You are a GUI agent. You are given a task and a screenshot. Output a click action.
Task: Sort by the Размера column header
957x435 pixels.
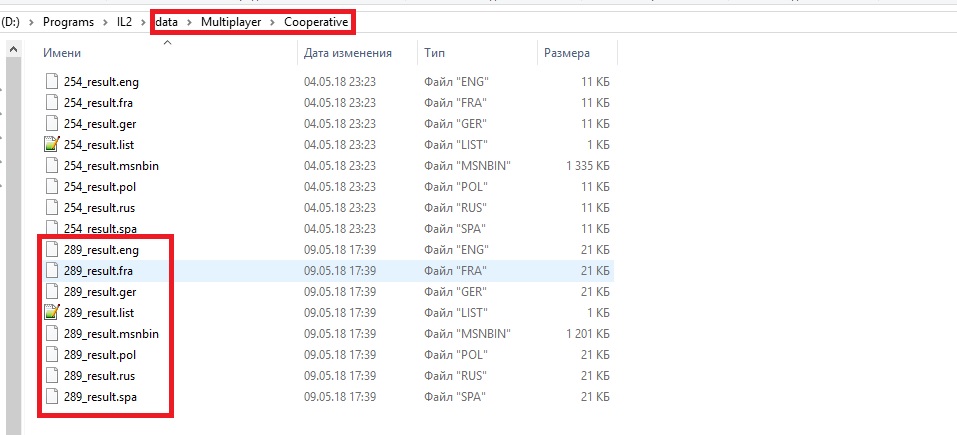pyautogui.click(x=567, y=53)
